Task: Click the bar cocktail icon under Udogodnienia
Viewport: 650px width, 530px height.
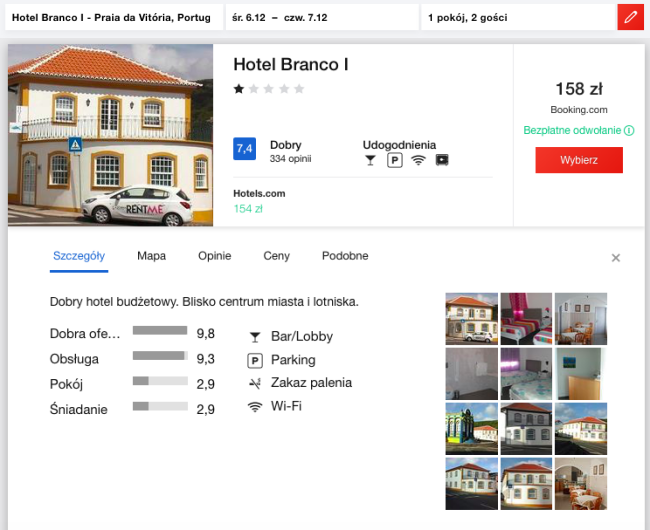Action: click(x=370, y=160)
